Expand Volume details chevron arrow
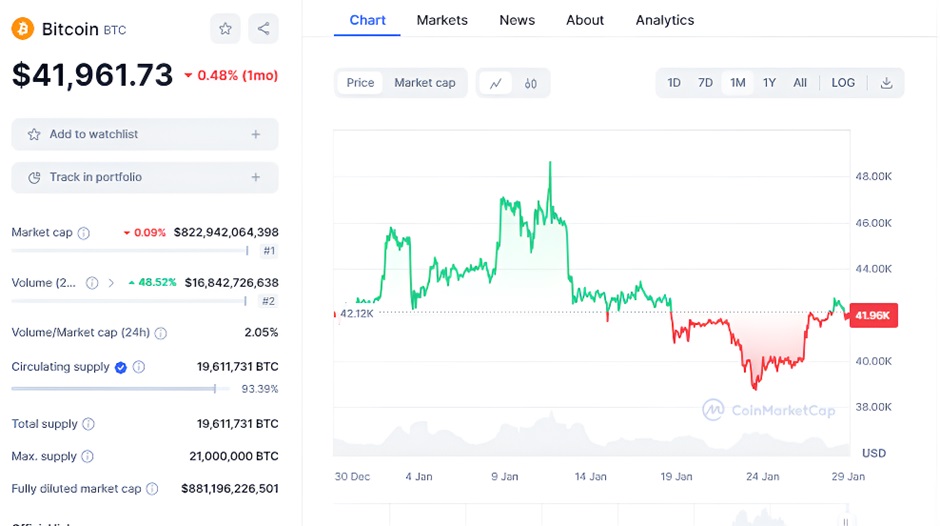940x526 pixels. click(x=111, y=283)
